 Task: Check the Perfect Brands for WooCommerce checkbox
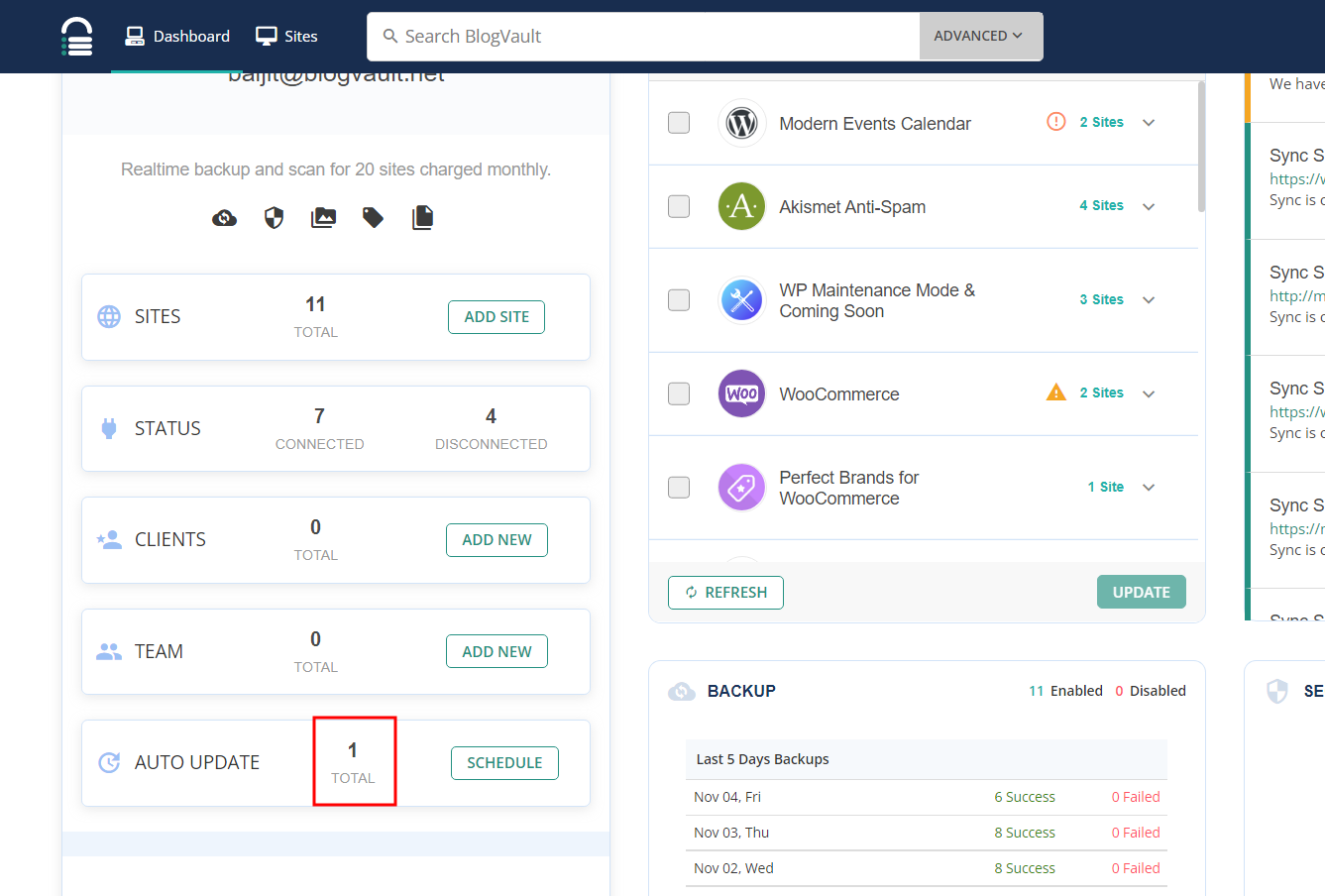coord(679,488)
